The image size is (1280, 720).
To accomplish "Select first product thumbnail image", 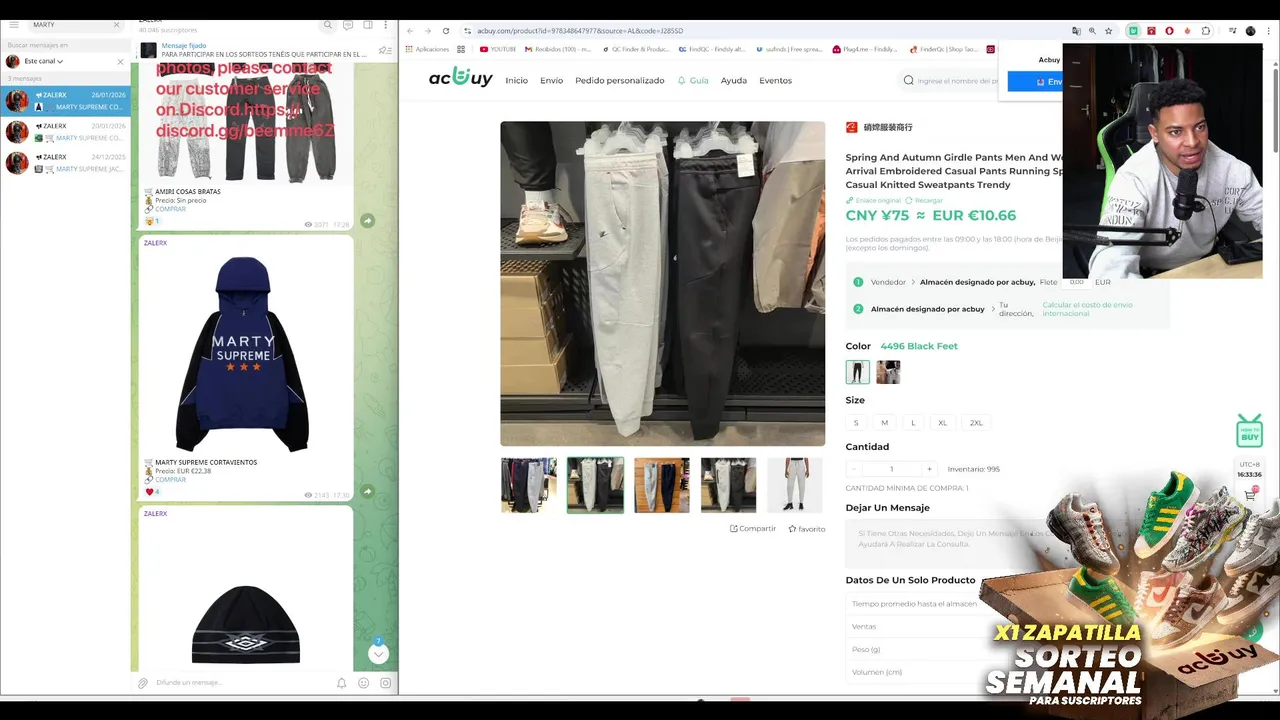I will coord(528,485).
